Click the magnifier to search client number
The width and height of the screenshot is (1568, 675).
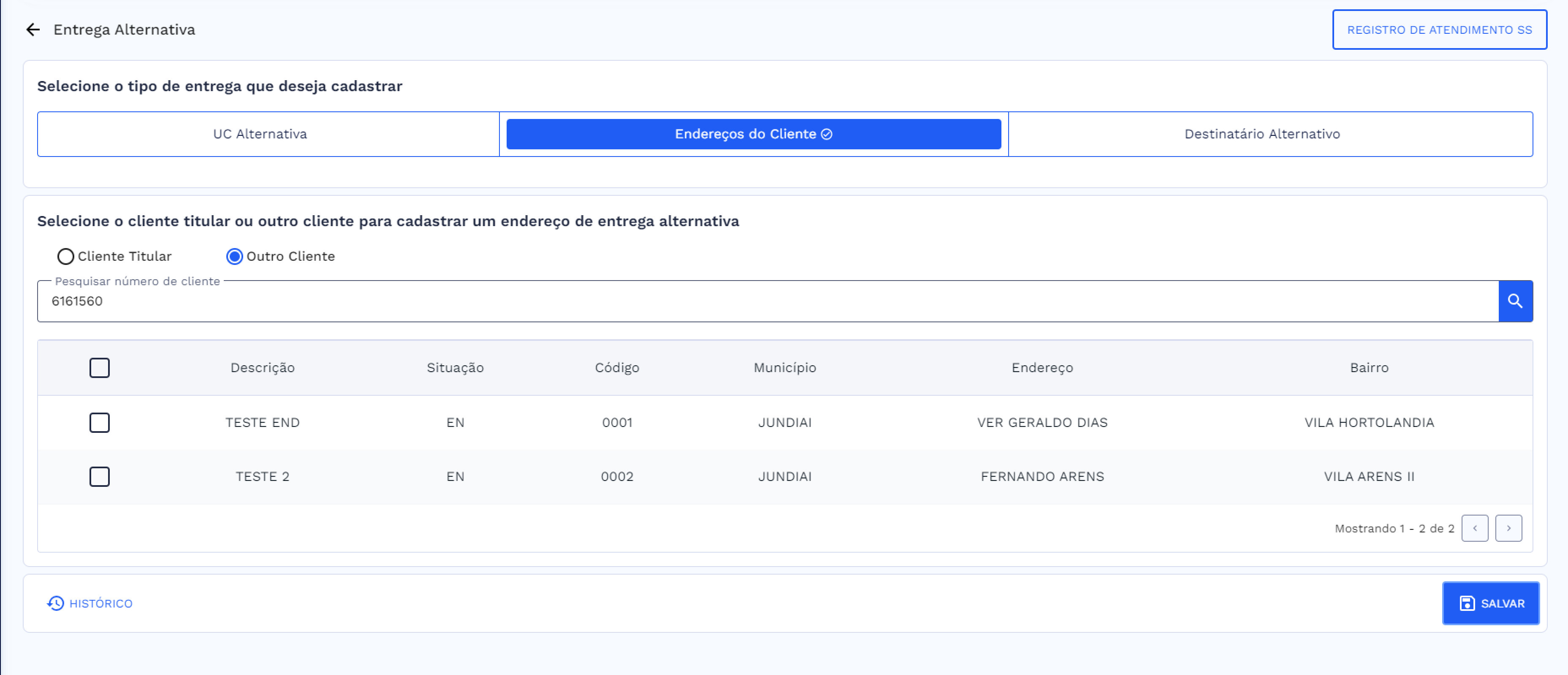point(1515,300)
